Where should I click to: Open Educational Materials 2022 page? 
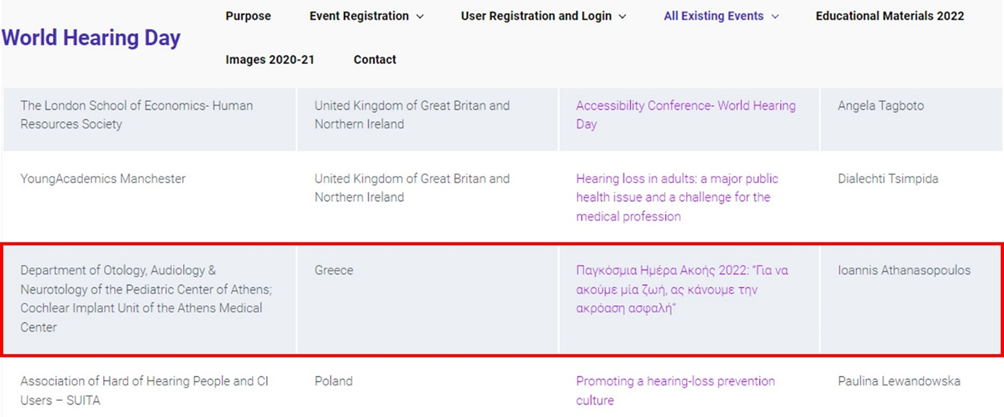point(889,16)
